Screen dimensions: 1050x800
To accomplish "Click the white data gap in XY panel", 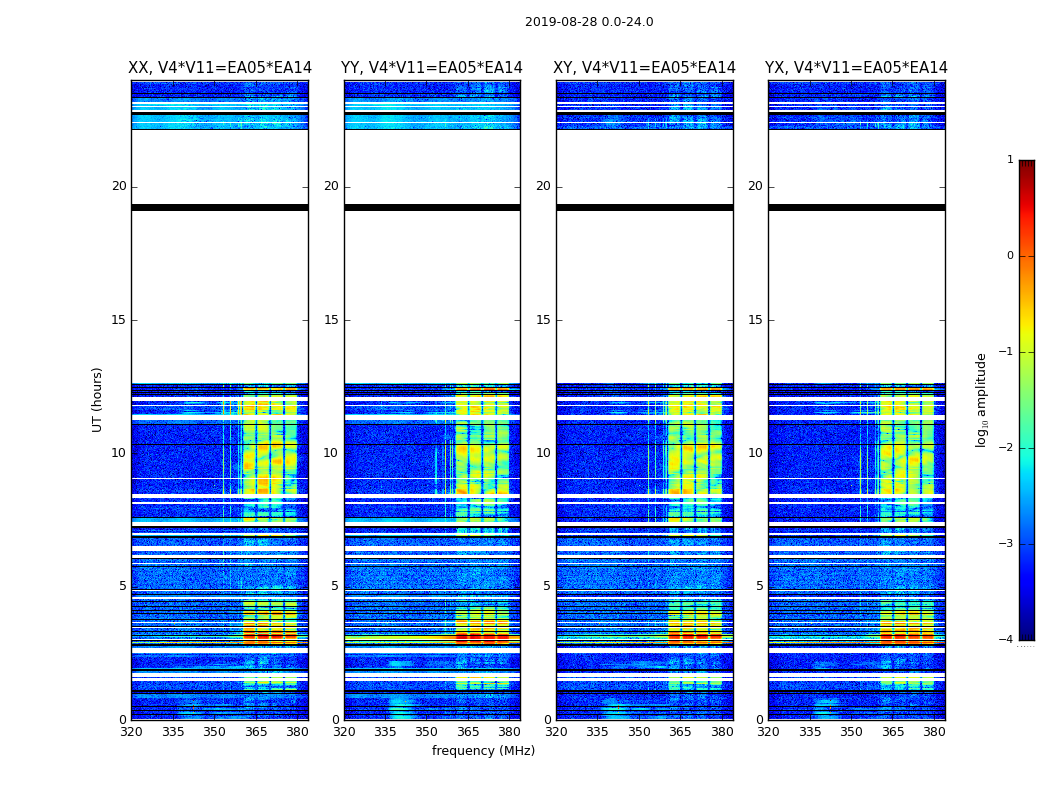I will tap(644, 295).
